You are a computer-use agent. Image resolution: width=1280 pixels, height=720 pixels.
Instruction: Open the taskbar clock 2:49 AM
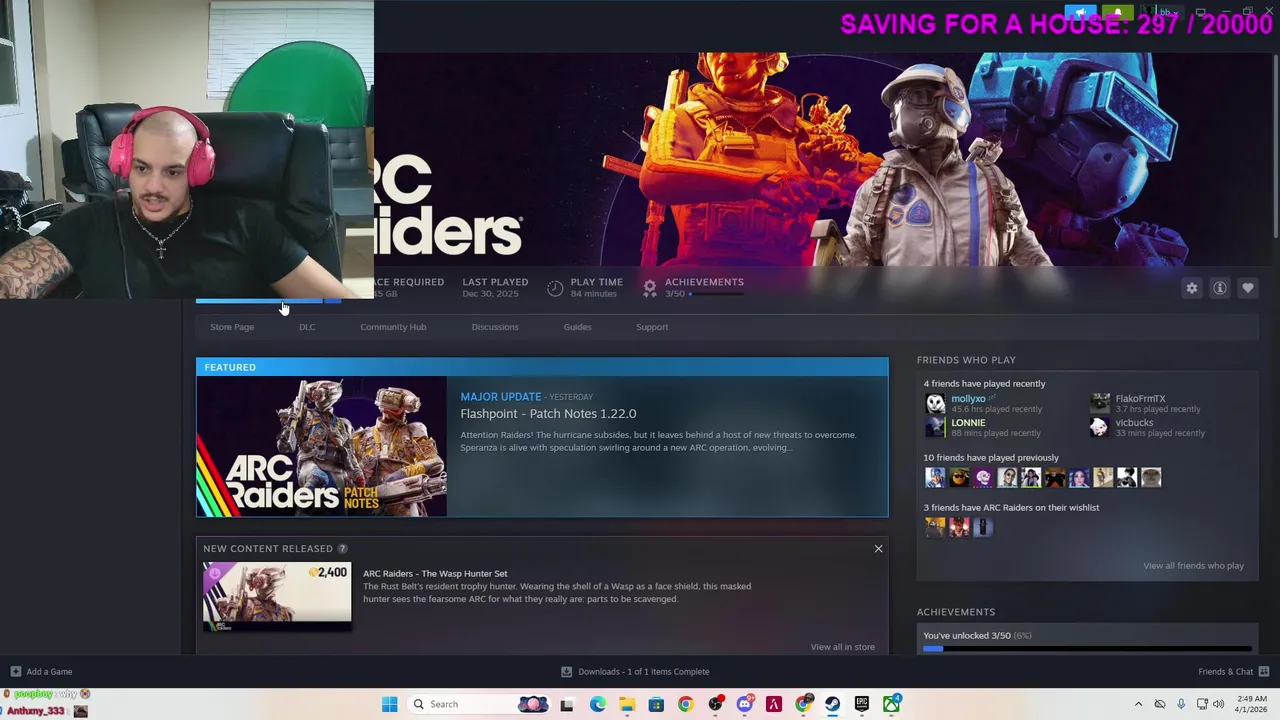1253,704
